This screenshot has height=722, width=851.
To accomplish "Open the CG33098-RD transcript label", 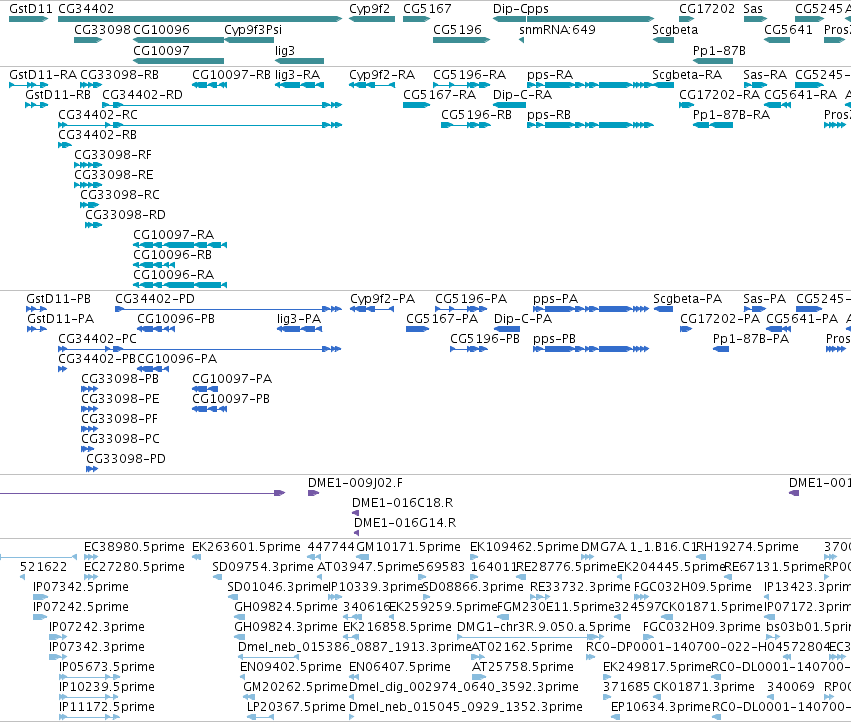I will [x=125, y=214].
